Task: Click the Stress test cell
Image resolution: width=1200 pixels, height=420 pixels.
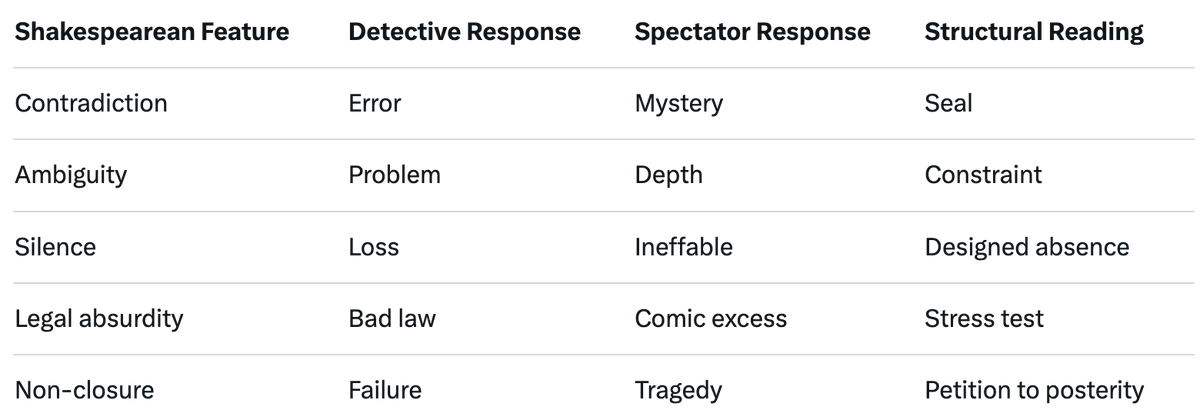Action: click(984, 318)
